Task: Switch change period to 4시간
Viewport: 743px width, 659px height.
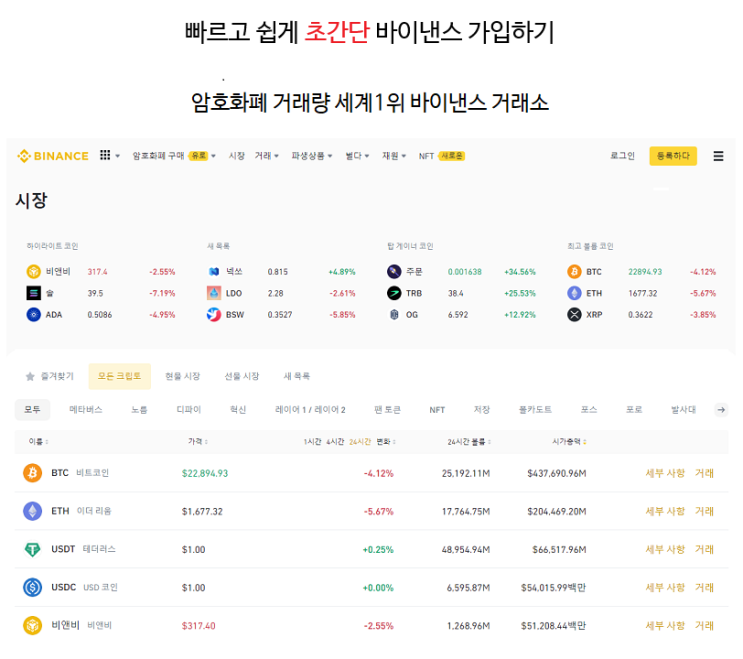Action: [x=335, y=442]
